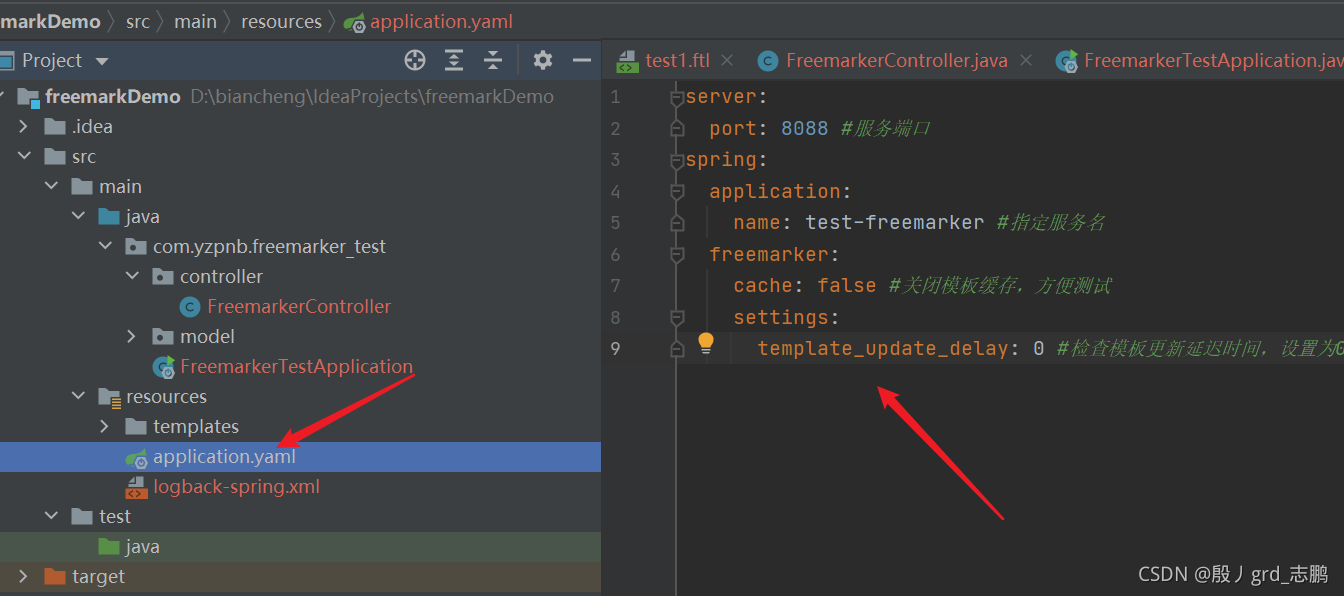
Task: Close the FreemarkerController.java tab
Action: [1026, 61]
